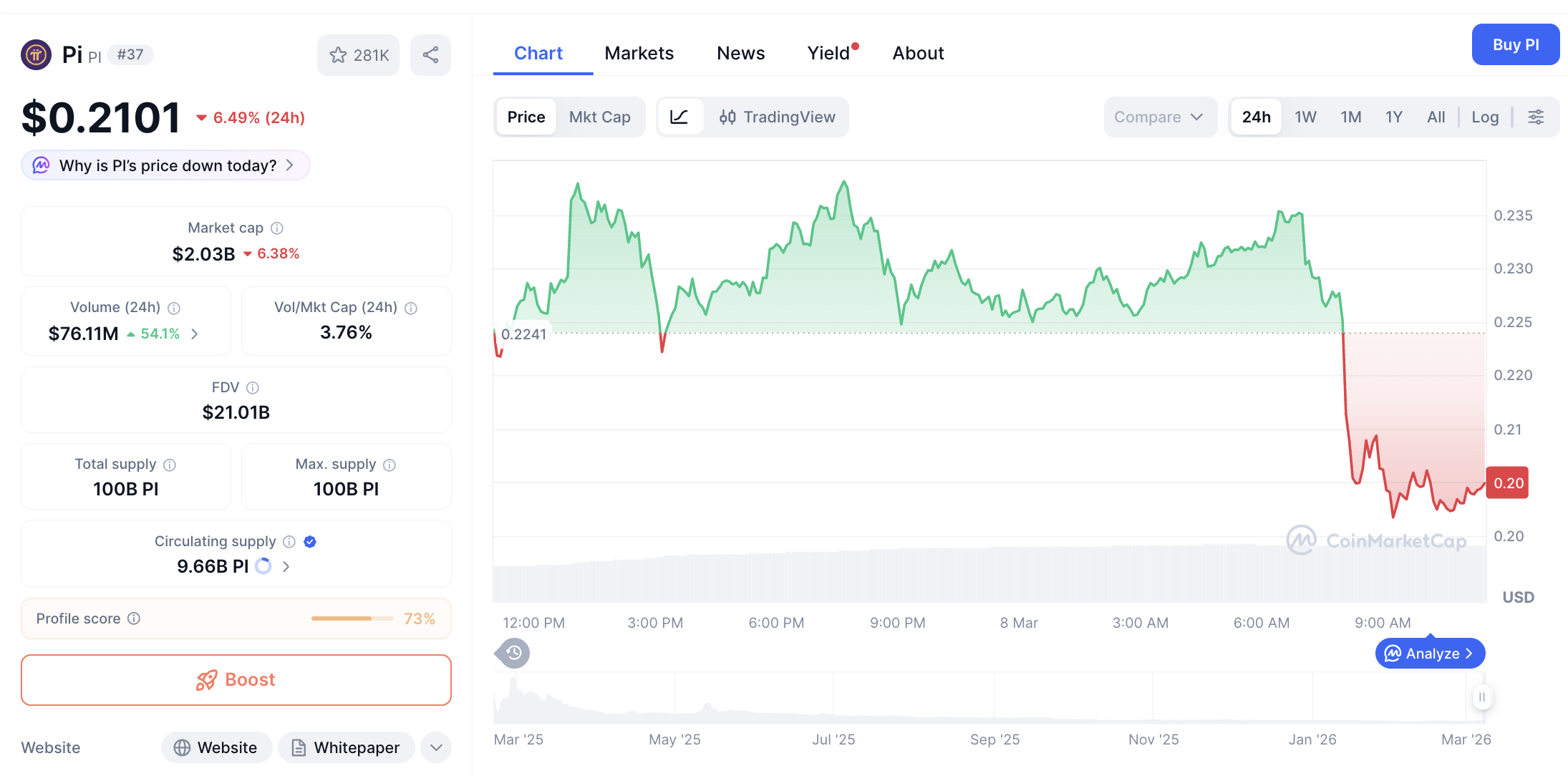Image resolution: width=1568 pixels, height=776 pixels.
Task: Click the Buy PI button
Action: (x=1516, y=44)
